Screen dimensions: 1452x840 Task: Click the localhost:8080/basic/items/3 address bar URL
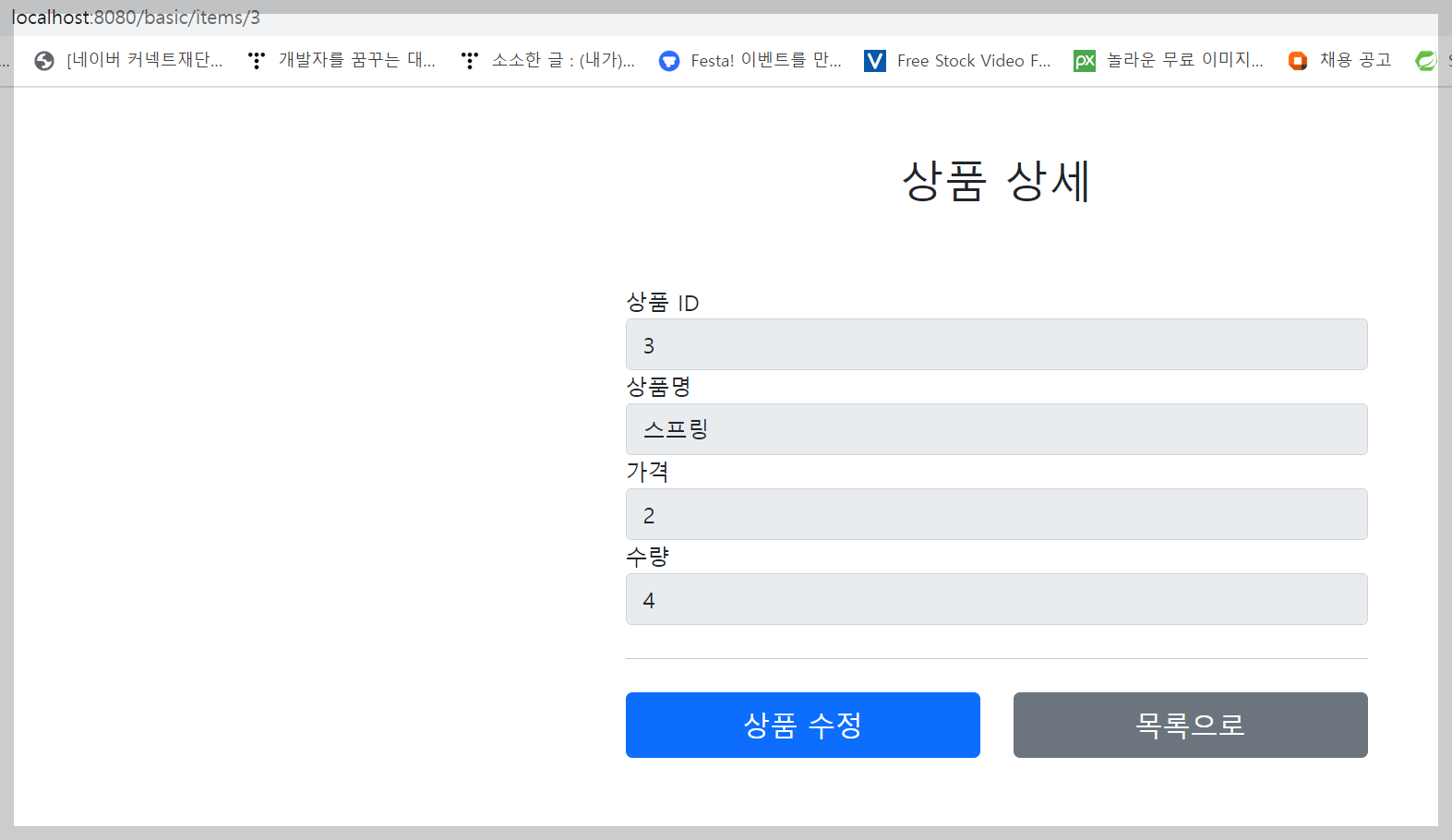[136, 18]
